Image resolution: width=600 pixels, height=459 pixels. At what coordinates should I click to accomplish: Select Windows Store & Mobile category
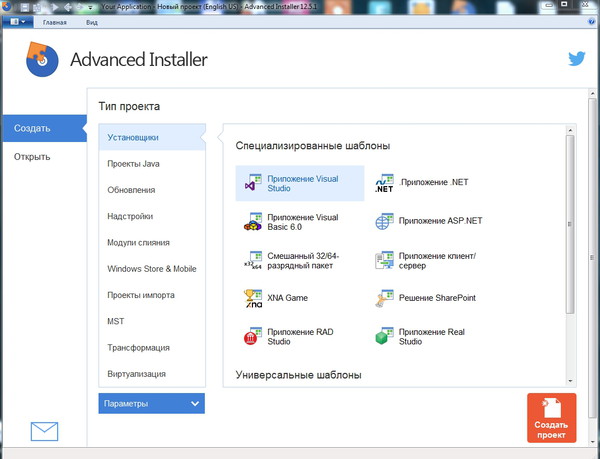152,269
